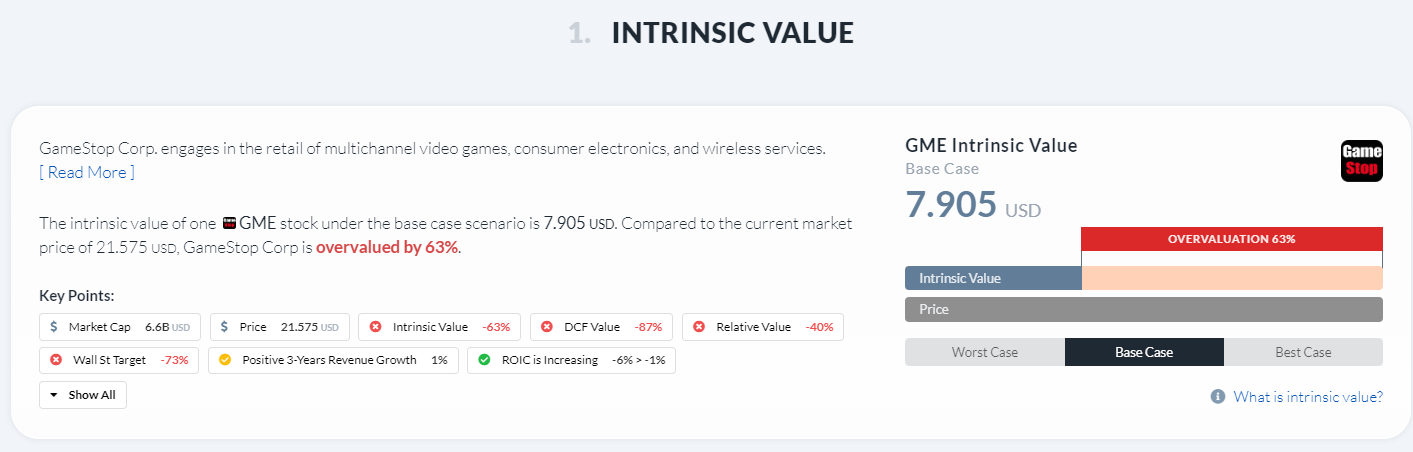Select the Base Case scenario tab

pos(1144,352)
